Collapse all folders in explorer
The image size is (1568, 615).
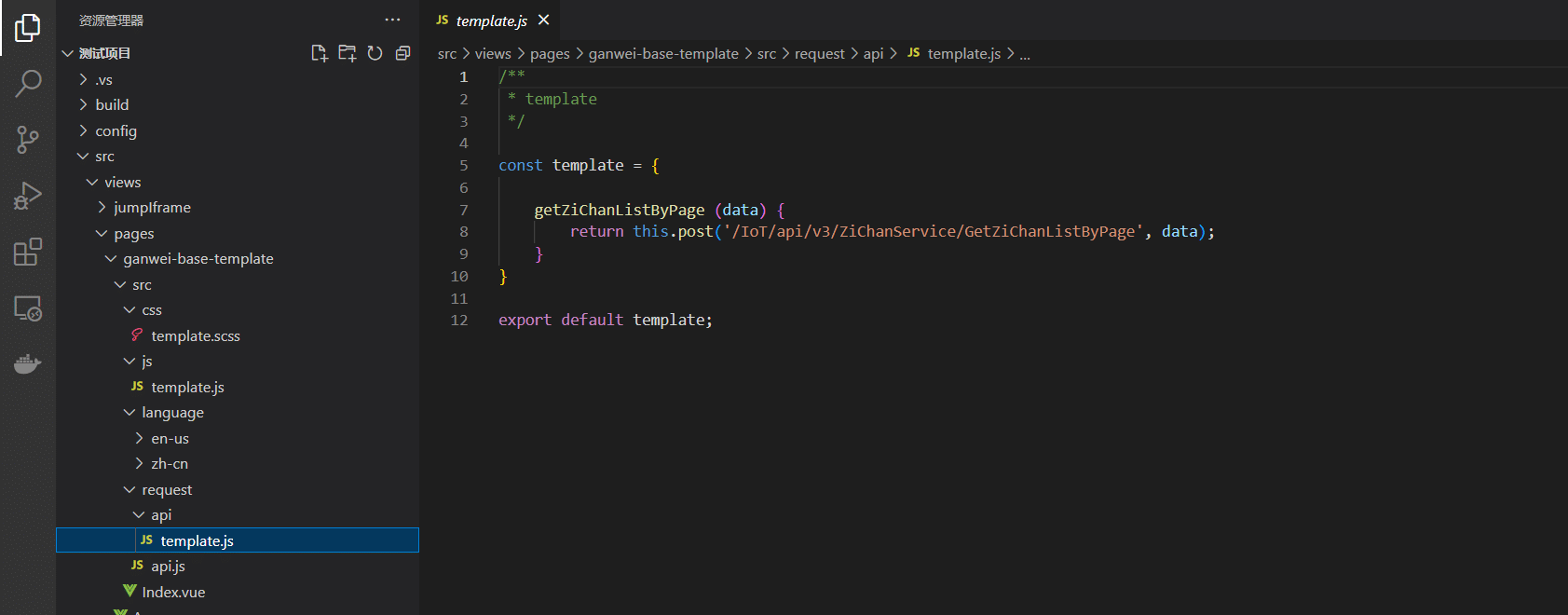point(402,53)
